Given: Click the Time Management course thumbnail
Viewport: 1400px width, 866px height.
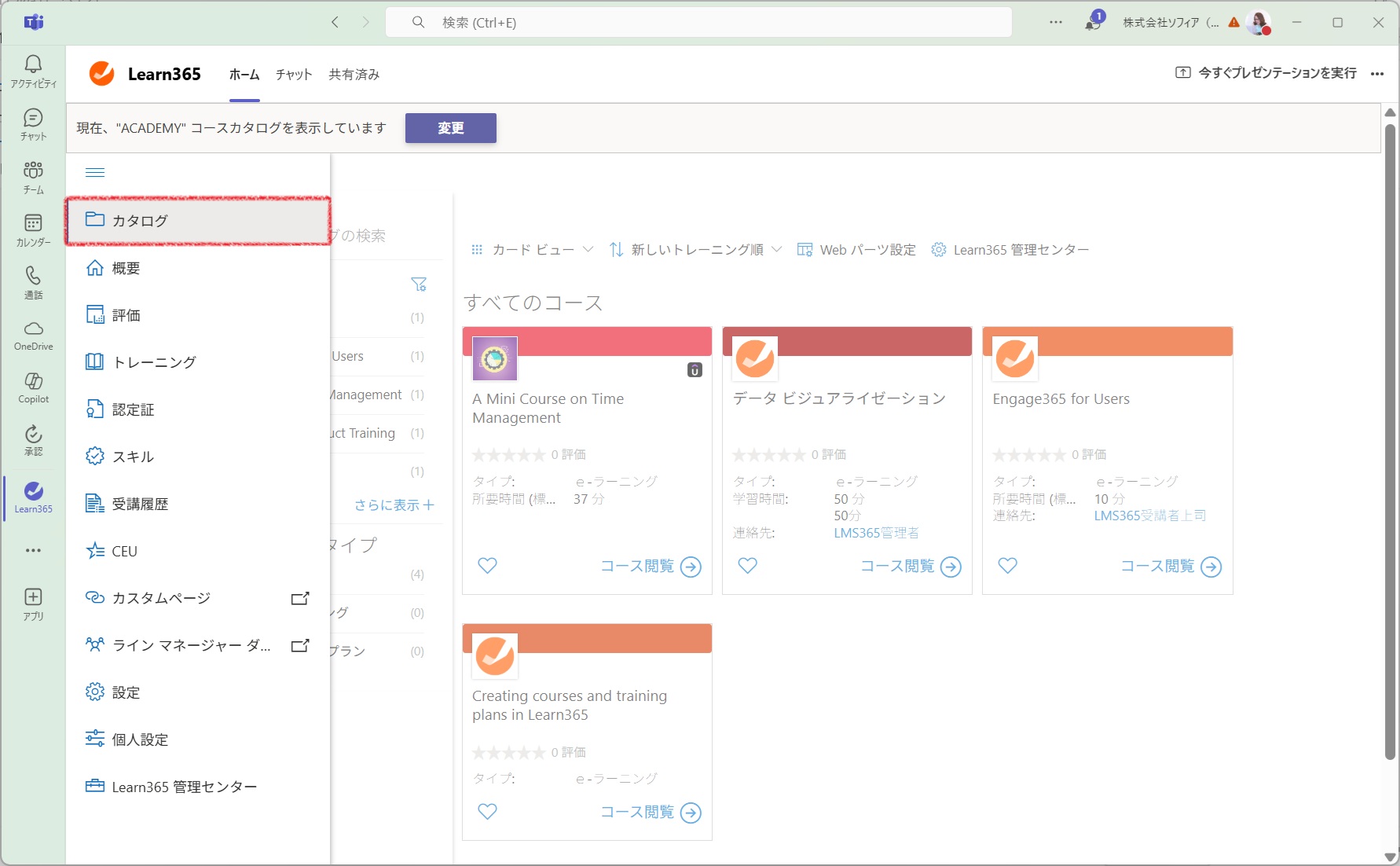Looking at the screenshot, I should pos(494,359).
